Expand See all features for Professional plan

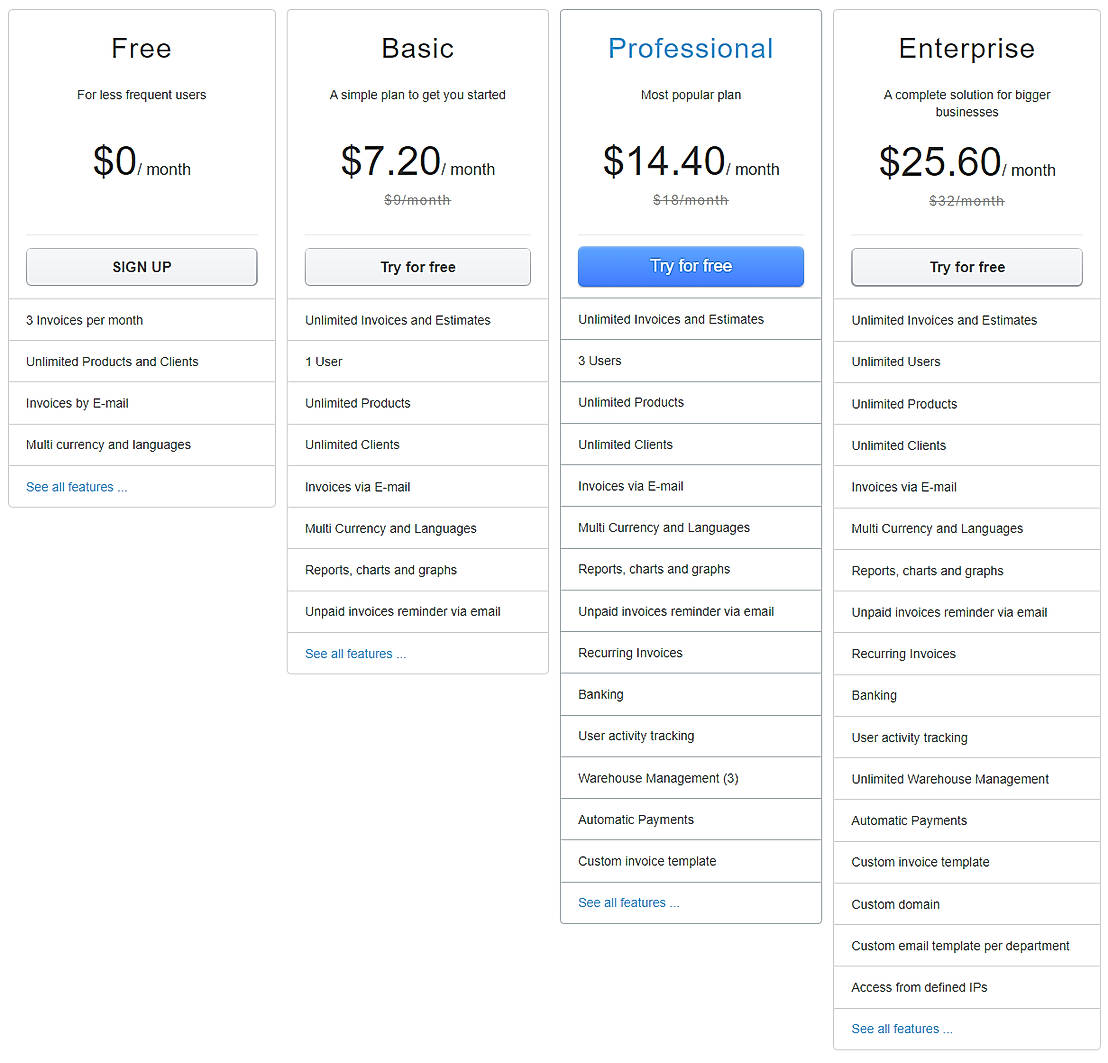[x=628, y=903]
